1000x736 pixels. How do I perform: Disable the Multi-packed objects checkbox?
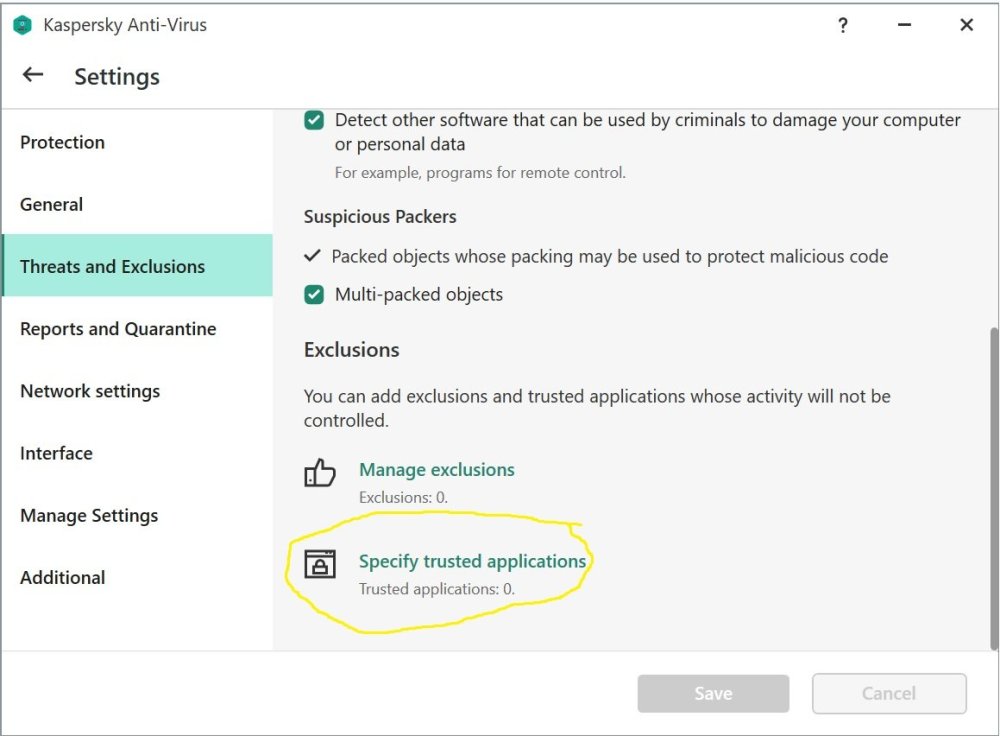coord(313,294)
